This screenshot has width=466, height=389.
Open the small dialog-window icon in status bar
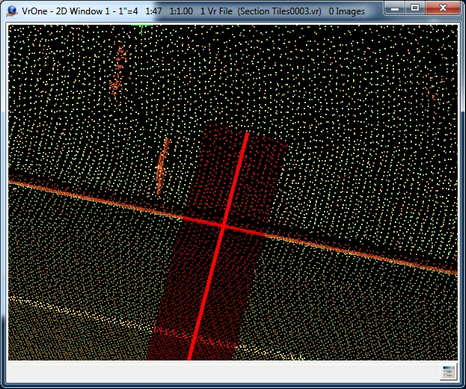coord(449,371)
